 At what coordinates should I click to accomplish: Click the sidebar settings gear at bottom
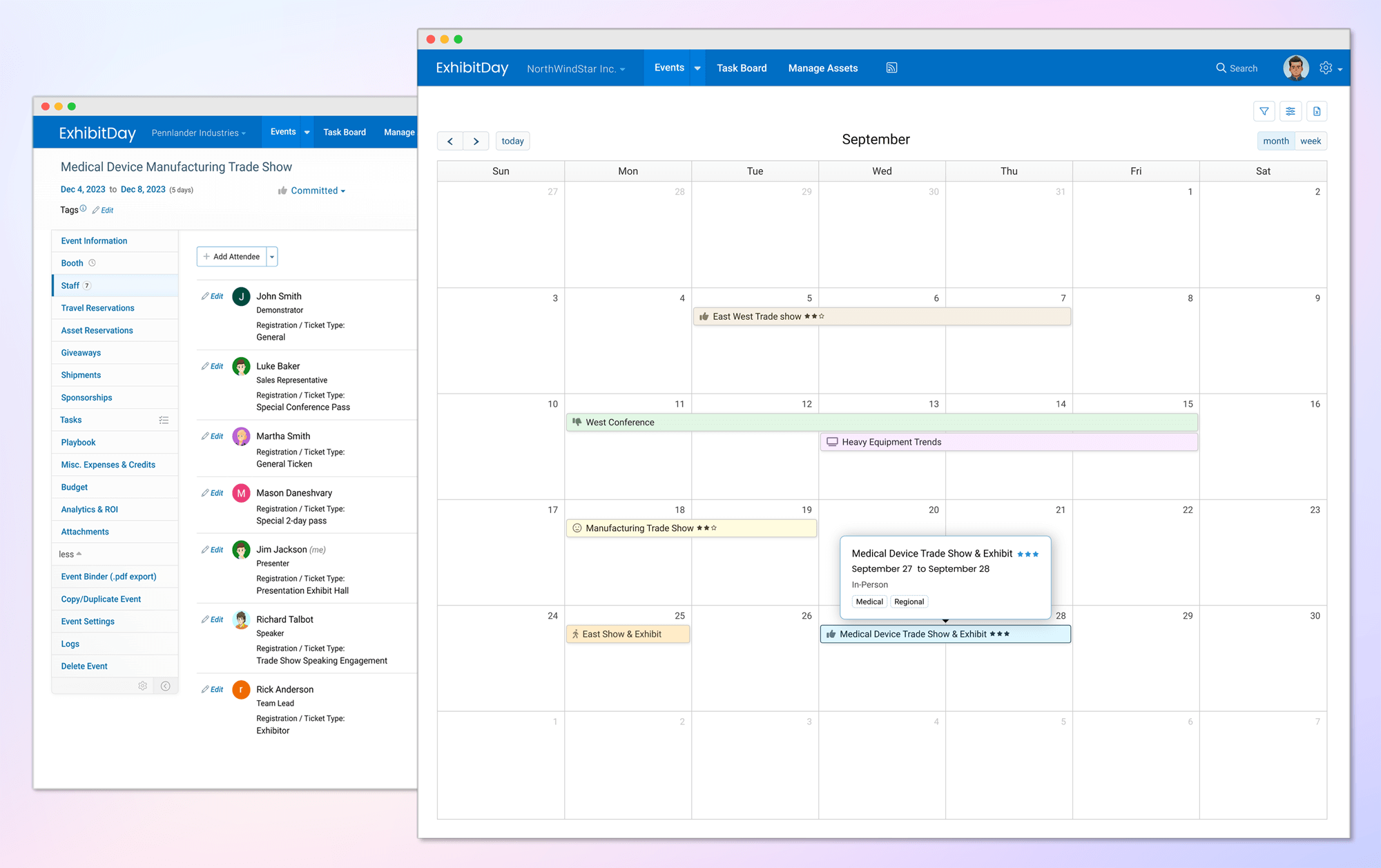(x=142, y=686)
